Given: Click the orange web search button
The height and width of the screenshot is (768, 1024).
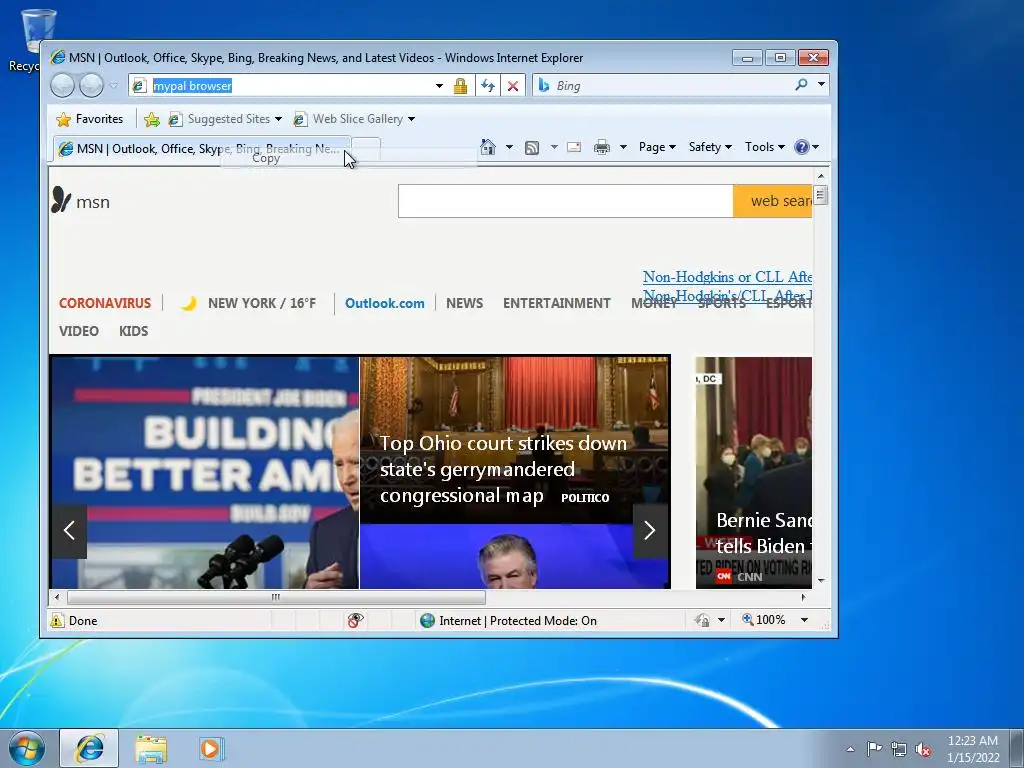Looking at the screenshot, I should pyautogui.click(x=773, y=201).
